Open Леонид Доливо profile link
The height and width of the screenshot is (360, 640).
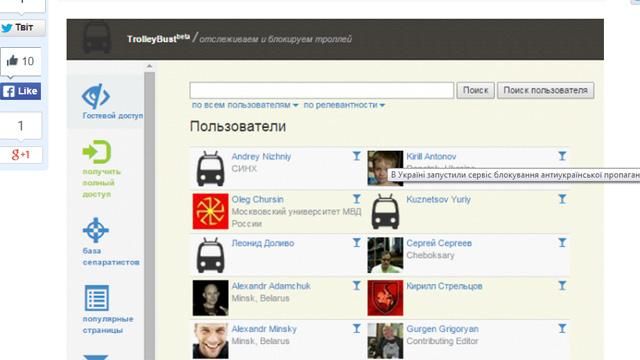[263, 243]
